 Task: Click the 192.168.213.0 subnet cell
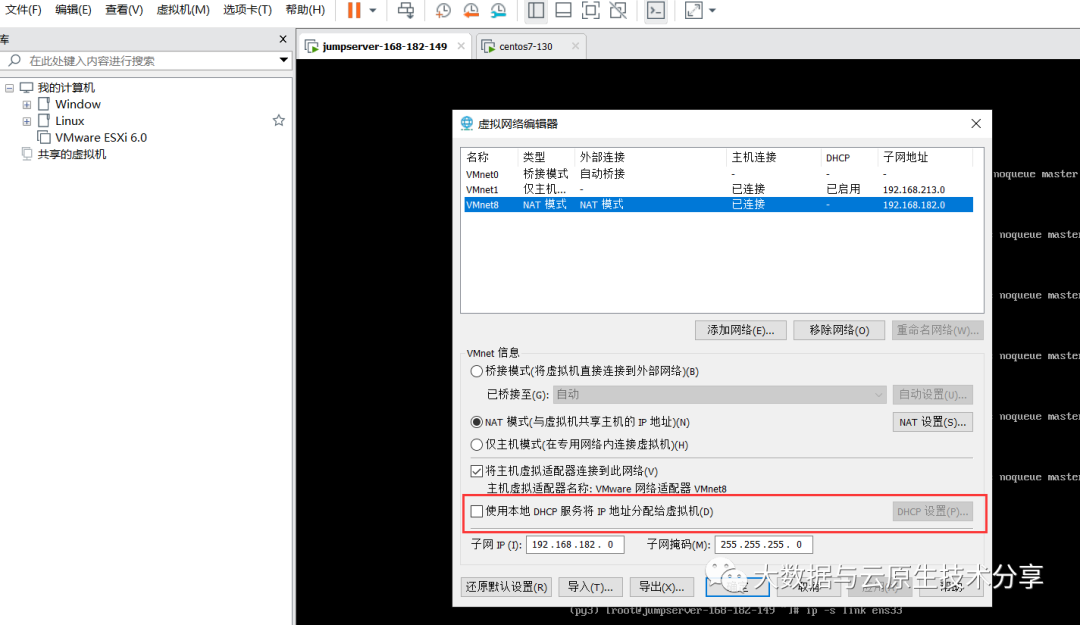(914, 189)
